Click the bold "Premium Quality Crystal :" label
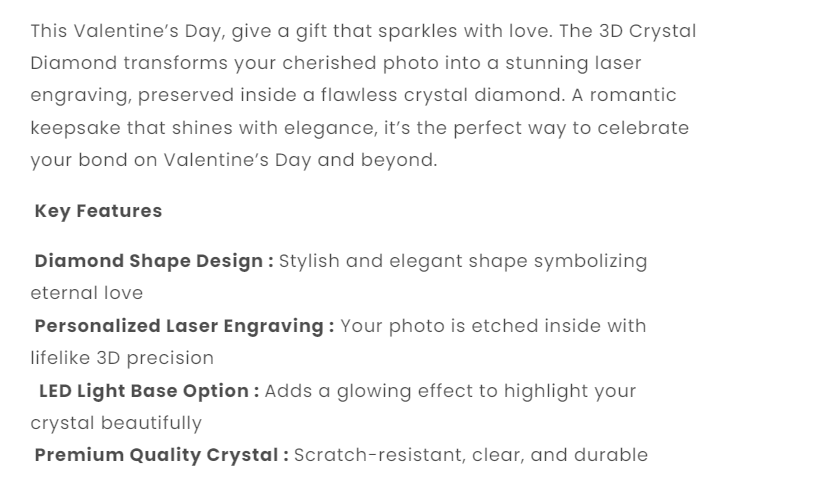The height and width of the screenshot is (496, 838). tap(161, 455)
